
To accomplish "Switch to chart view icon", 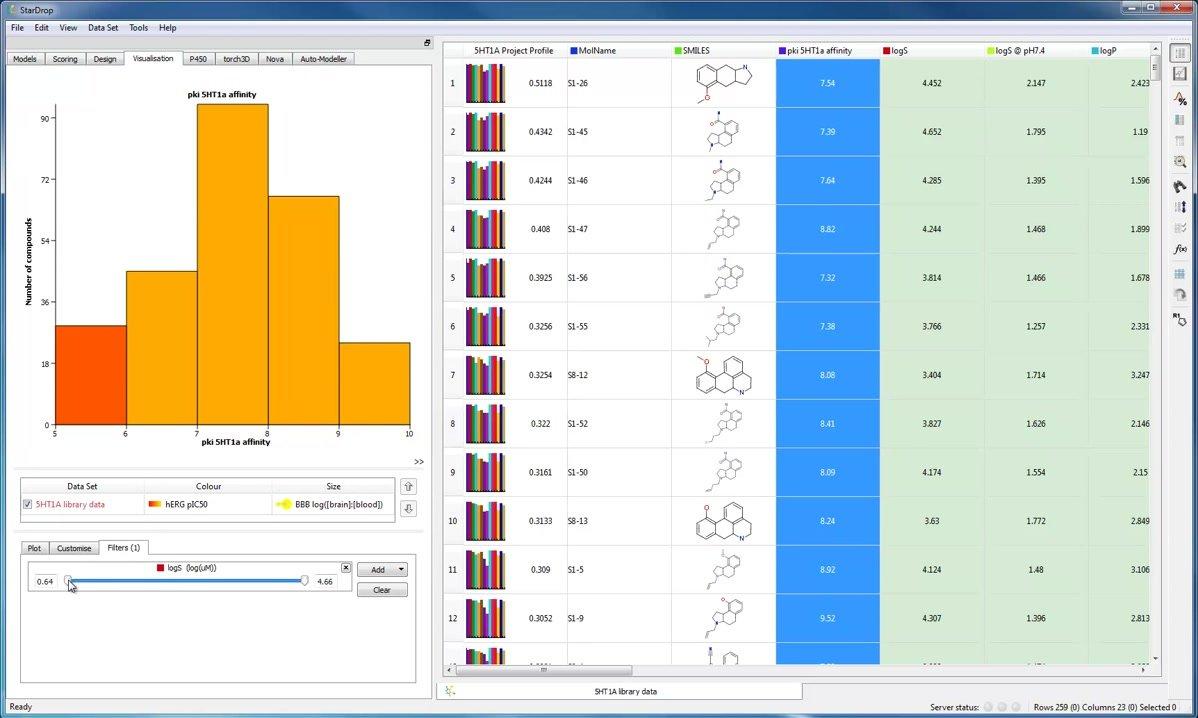I will coord(1180,74).
